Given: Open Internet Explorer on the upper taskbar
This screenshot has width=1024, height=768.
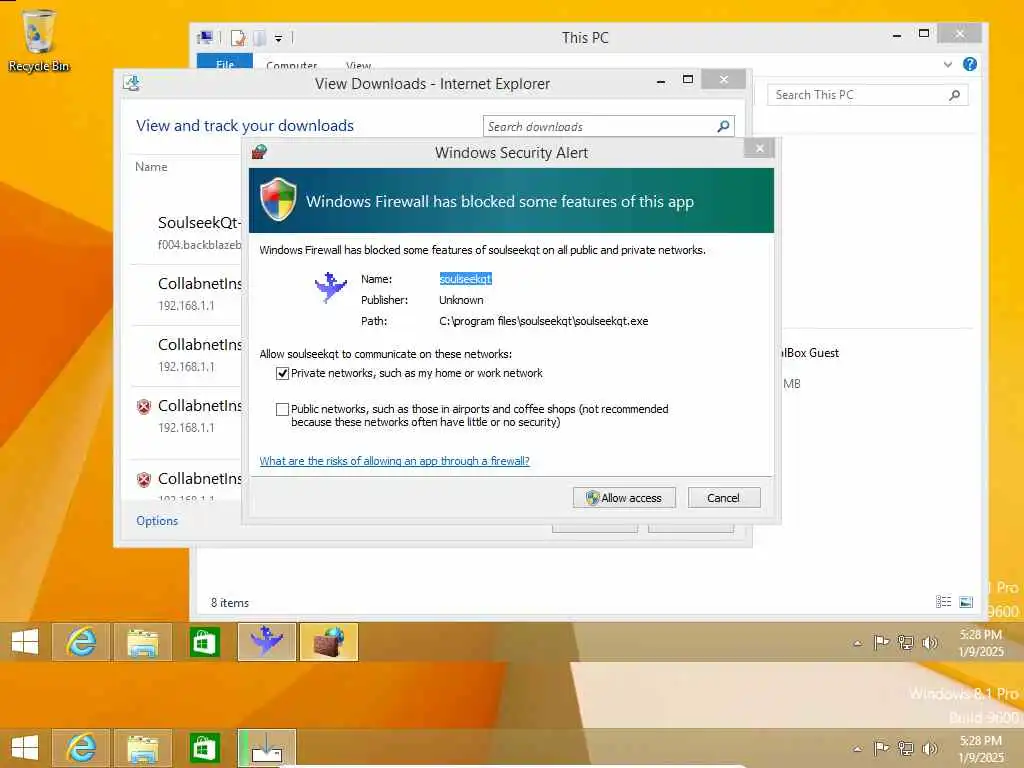Looking at the screenshot, I should pos(81,642).
